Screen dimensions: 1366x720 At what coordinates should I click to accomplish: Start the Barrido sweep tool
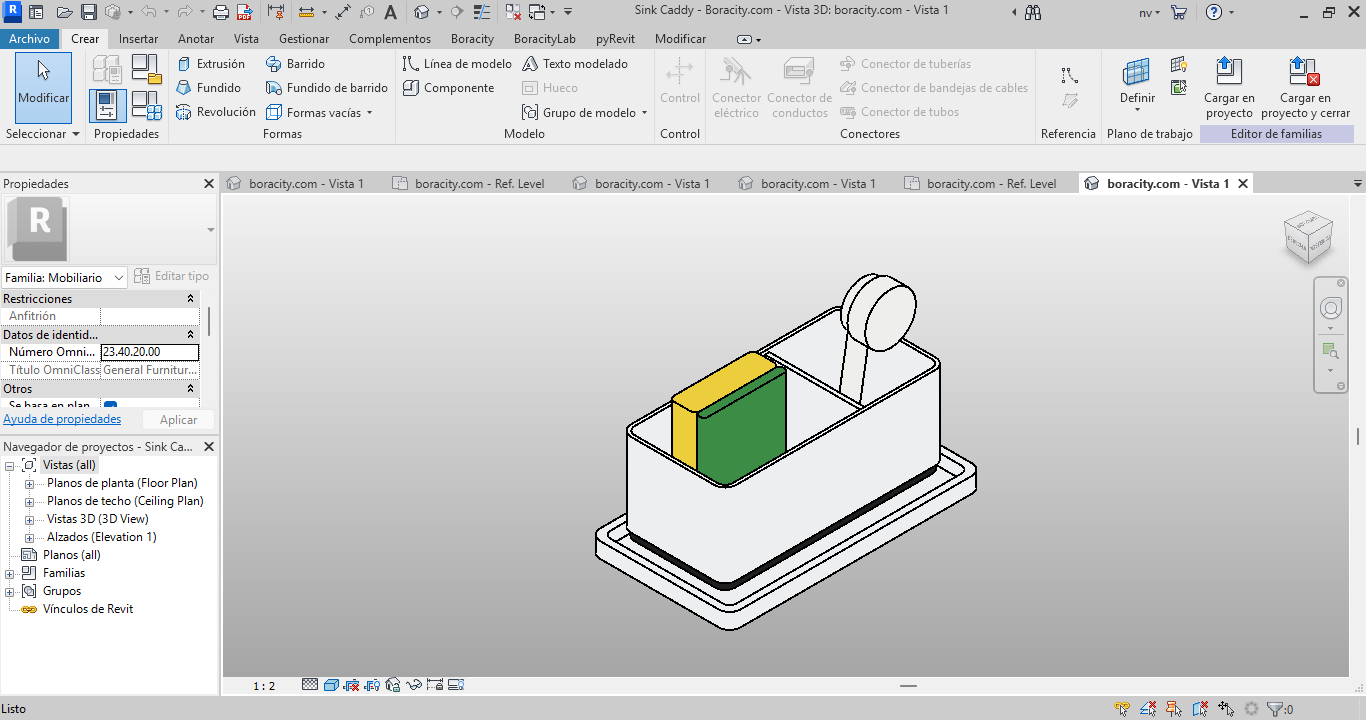click(296, 64)
